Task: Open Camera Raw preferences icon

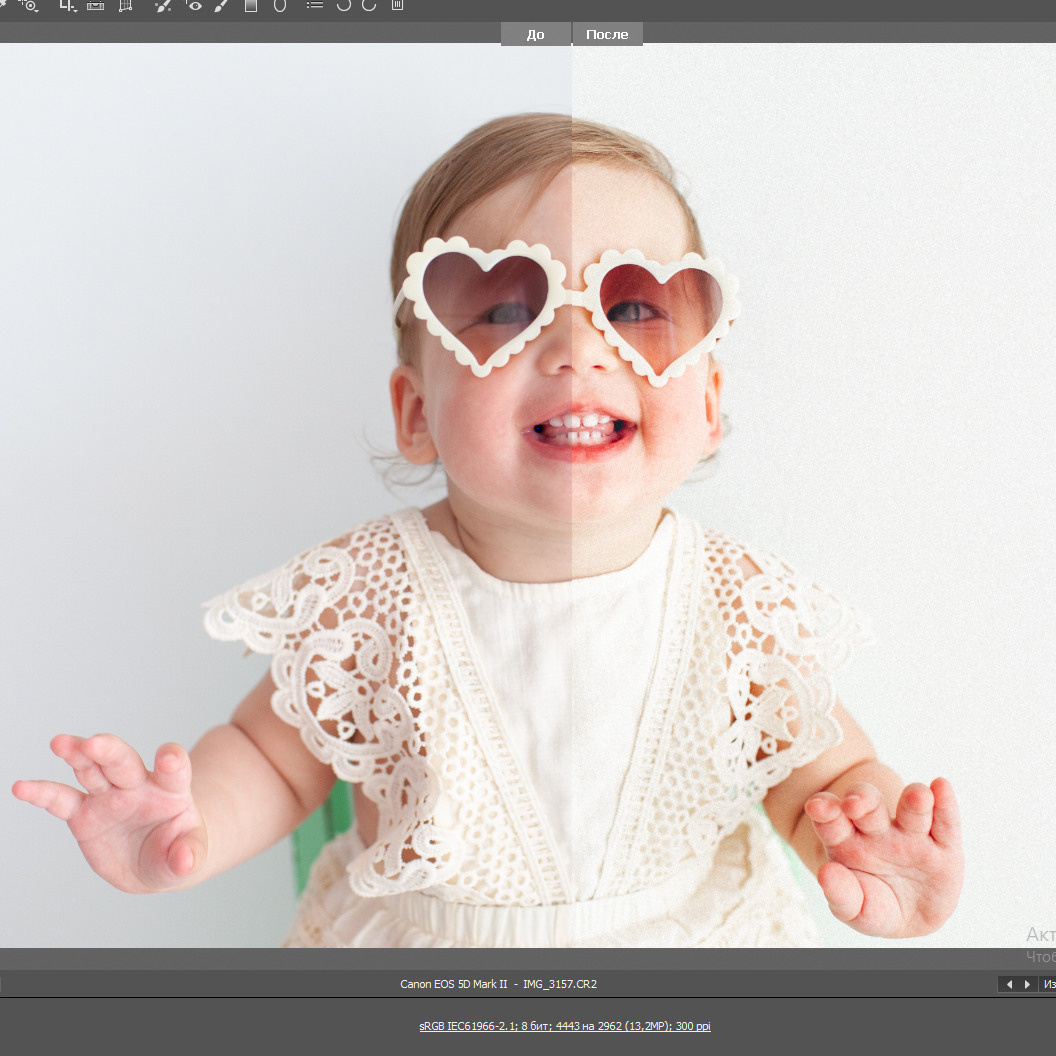Action: coord(314,7)
